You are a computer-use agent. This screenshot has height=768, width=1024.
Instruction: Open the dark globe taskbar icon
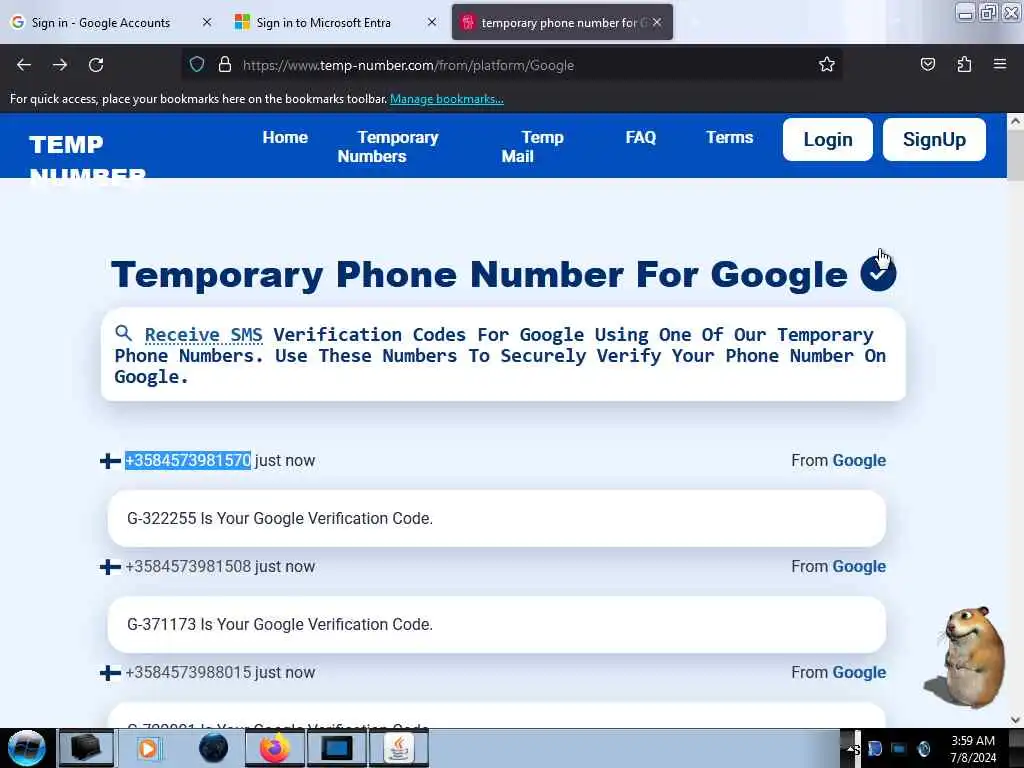[214, 748]
